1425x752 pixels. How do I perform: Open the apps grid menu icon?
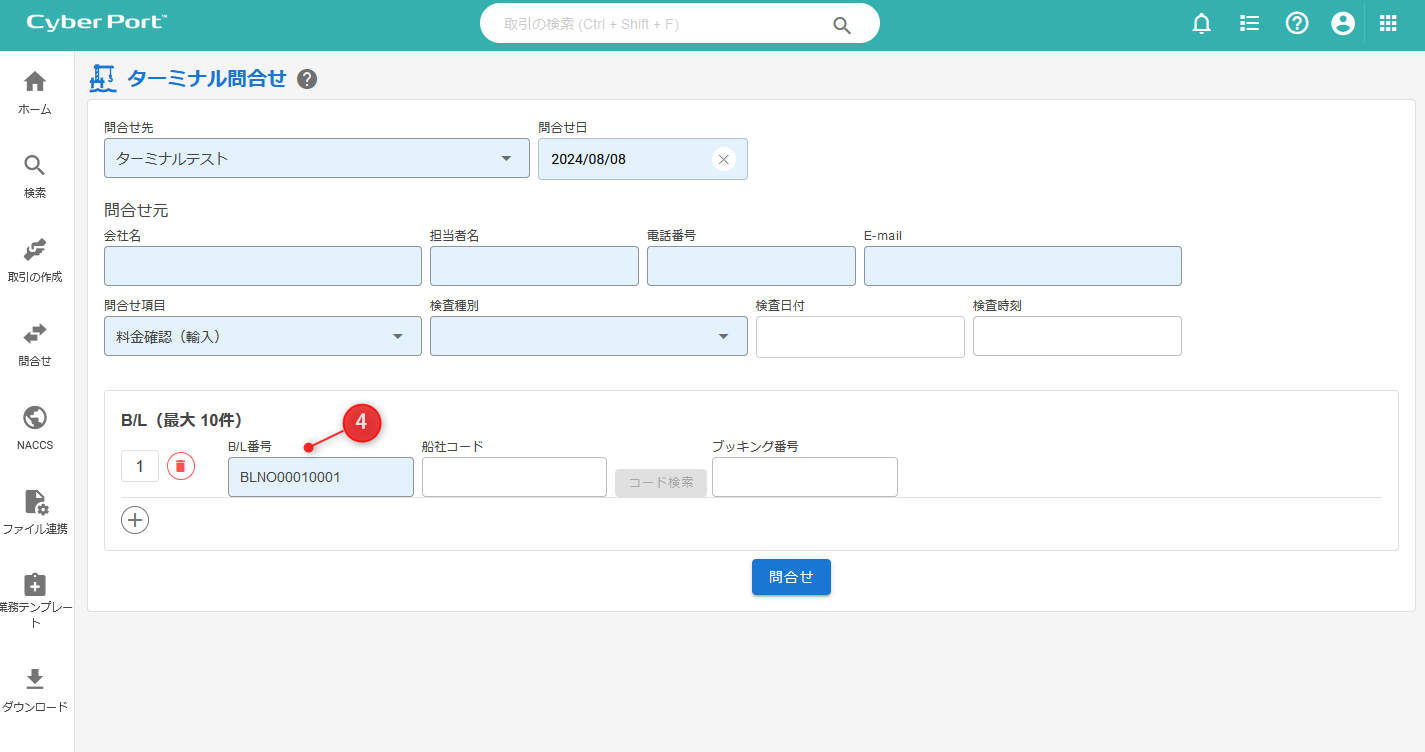1388,24
